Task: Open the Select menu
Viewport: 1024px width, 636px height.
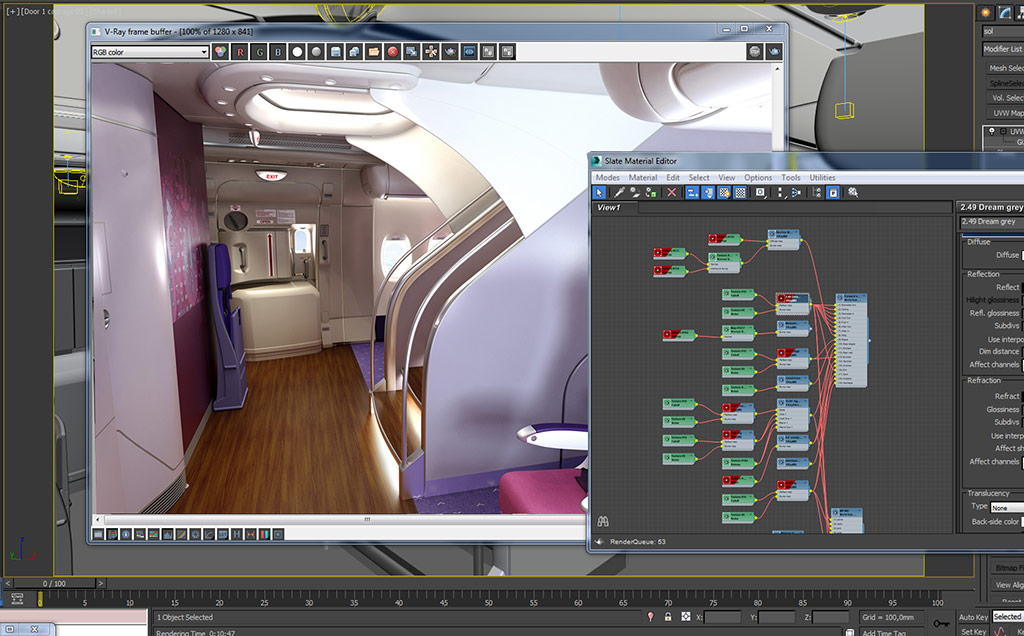Action: point(699,178)
